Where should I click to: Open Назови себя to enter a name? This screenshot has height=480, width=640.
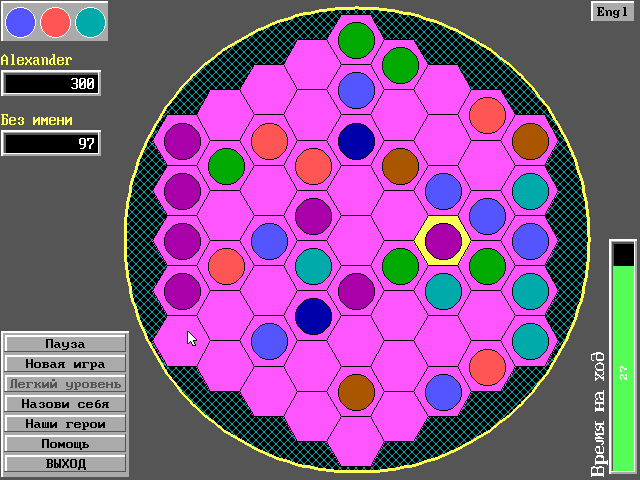click(65, 404)
